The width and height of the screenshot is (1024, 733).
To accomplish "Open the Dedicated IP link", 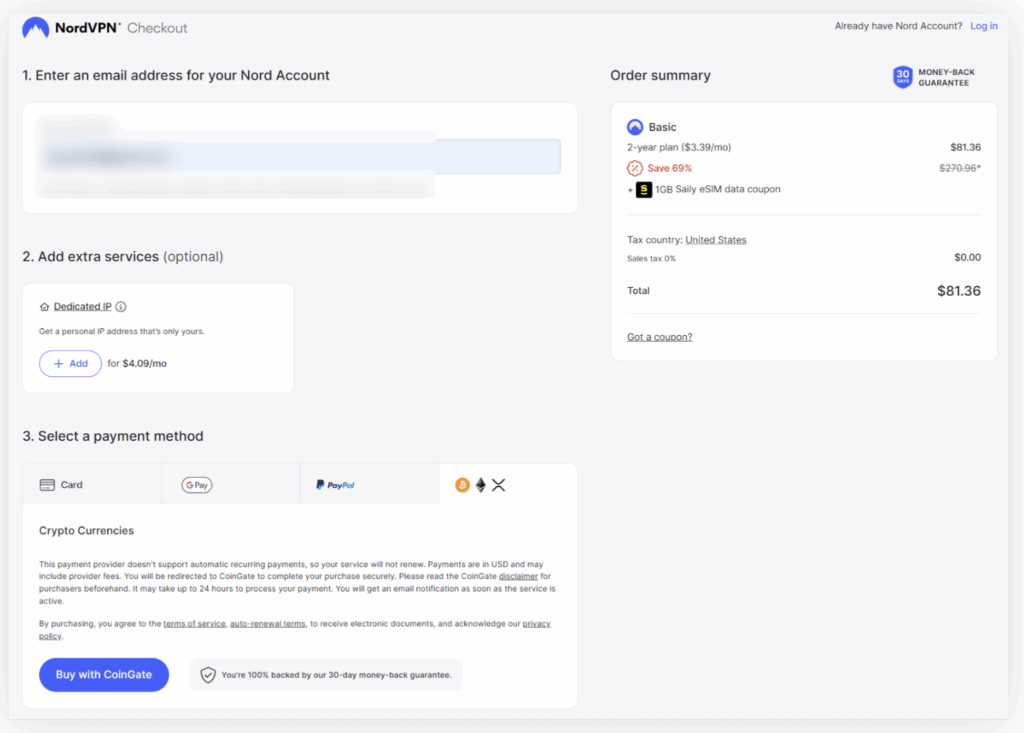I will coord(82,306).
